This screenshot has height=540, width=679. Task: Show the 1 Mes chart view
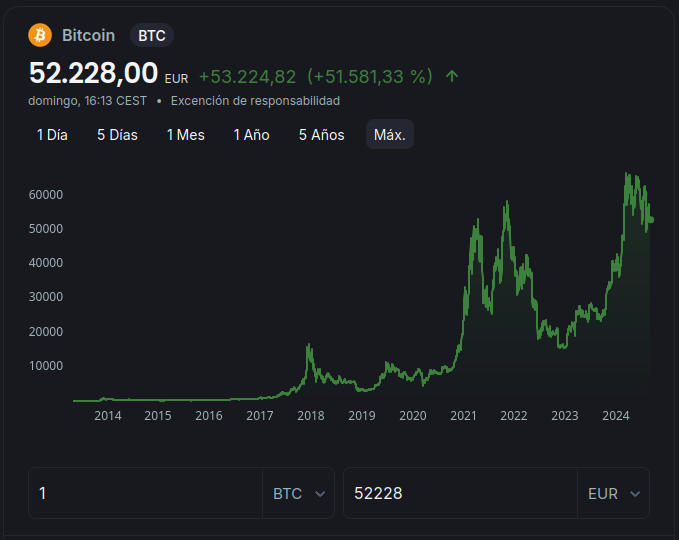pos(185,135)
